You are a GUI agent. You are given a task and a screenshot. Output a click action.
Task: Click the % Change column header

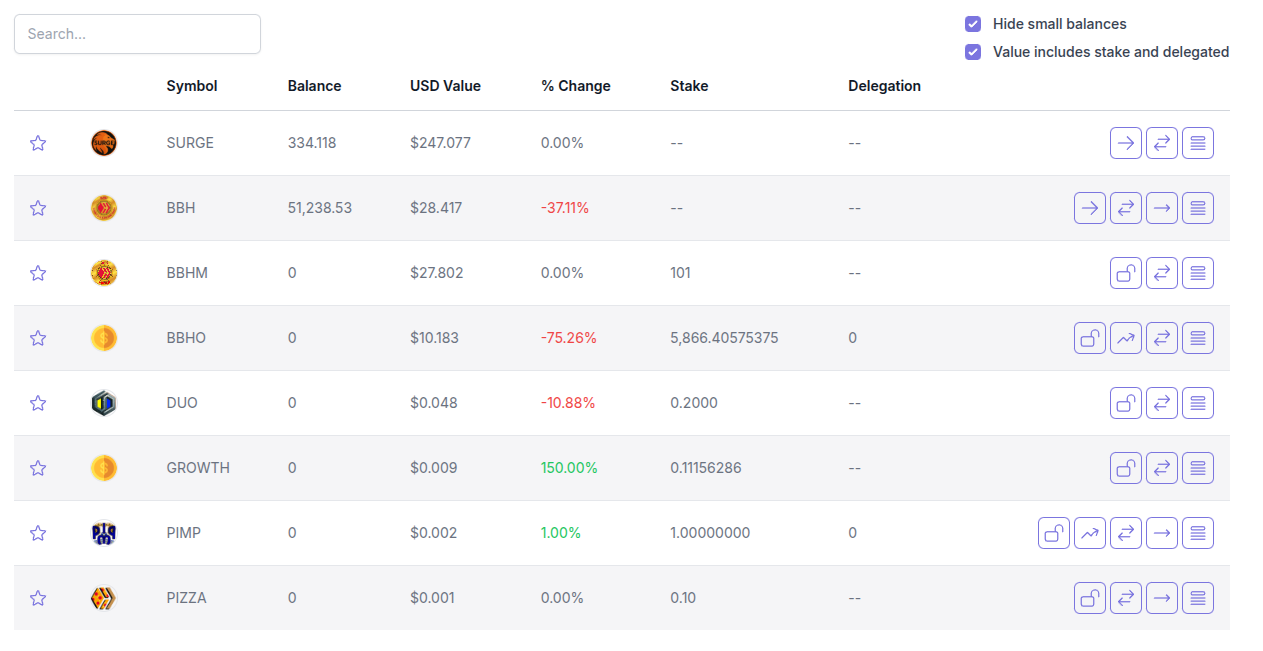point(575,86)
